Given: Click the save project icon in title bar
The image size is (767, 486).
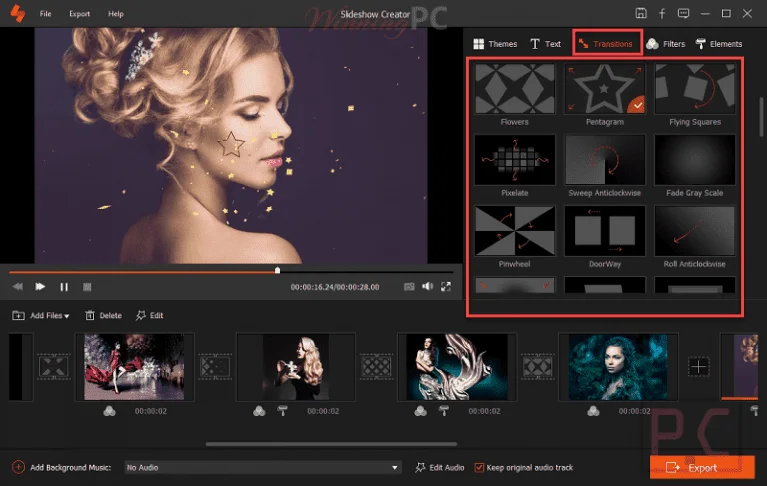Looking at the screenshot, I should pos(641,13).
